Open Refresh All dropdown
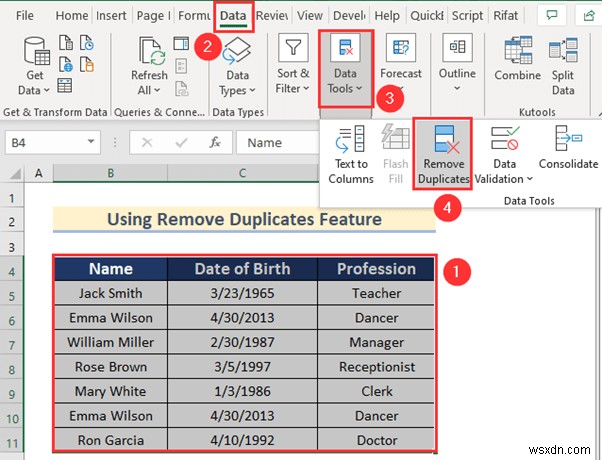602x460 pixels. point(149,66)
